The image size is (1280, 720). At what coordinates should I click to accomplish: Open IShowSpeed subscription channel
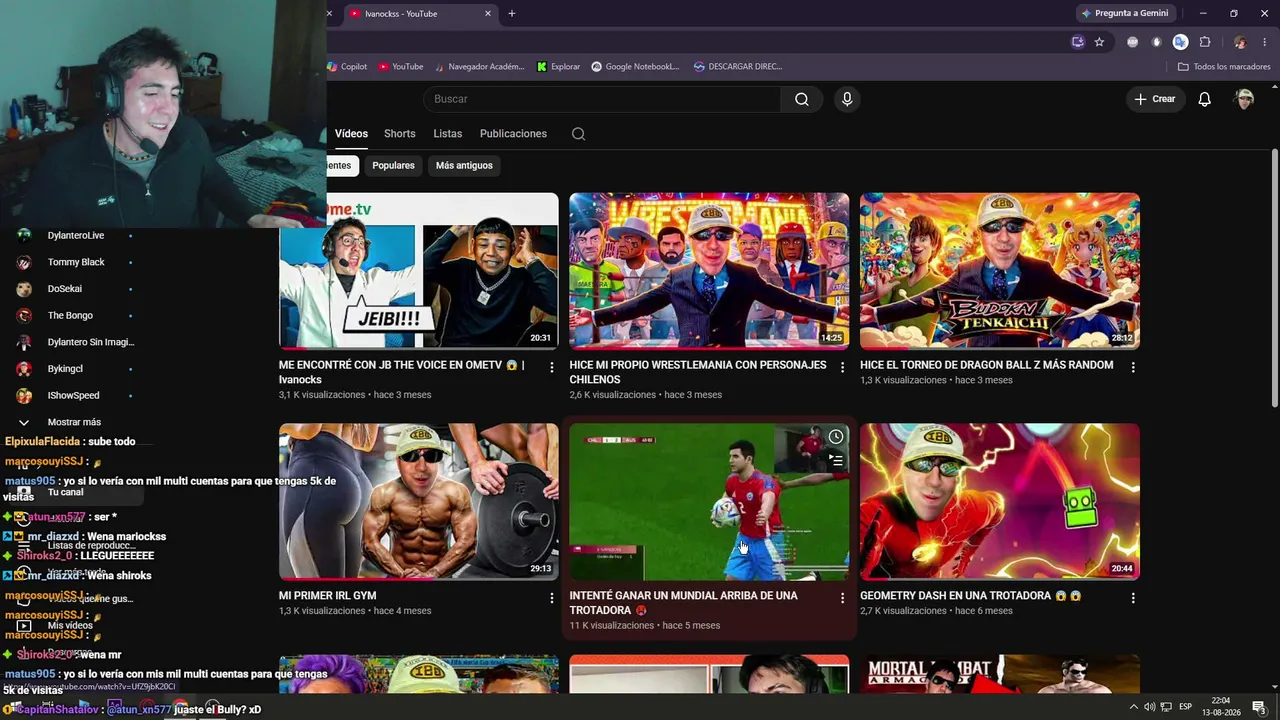pos(74,395)
